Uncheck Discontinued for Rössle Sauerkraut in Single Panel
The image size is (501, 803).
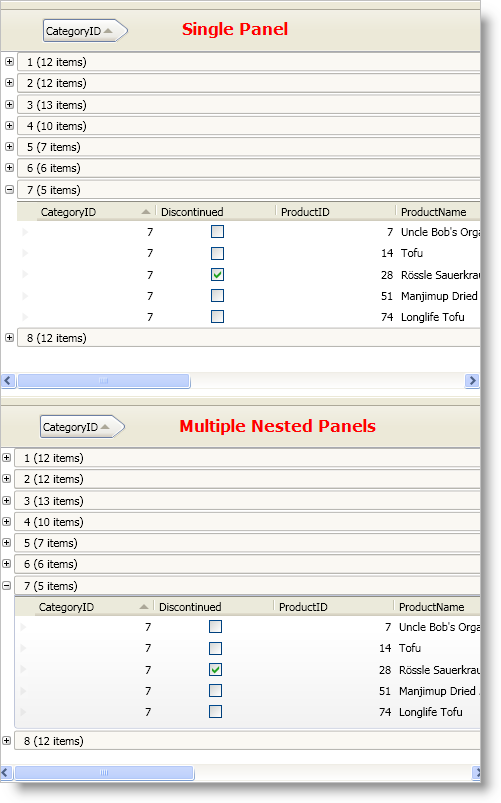pos(217,274)
